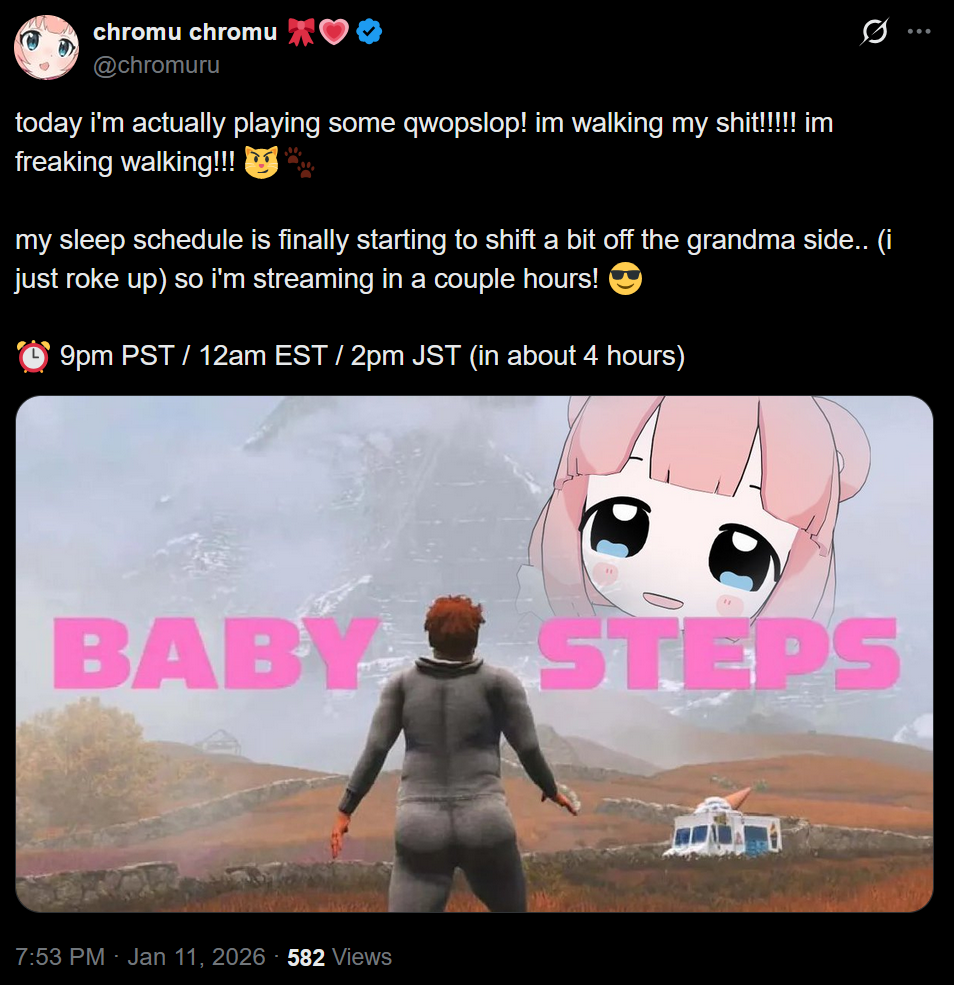Open chromu chromu's profile avatar

pos(46,48)
